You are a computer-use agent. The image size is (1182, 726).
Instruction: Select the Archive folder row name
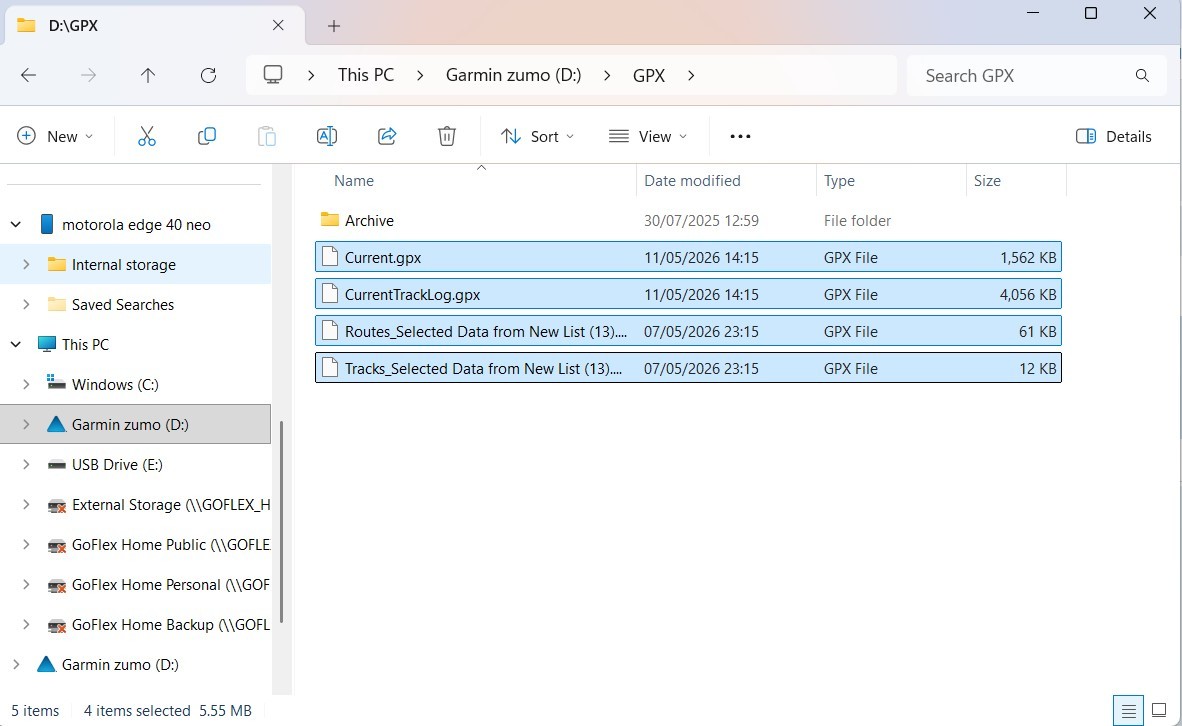(369, 220)
